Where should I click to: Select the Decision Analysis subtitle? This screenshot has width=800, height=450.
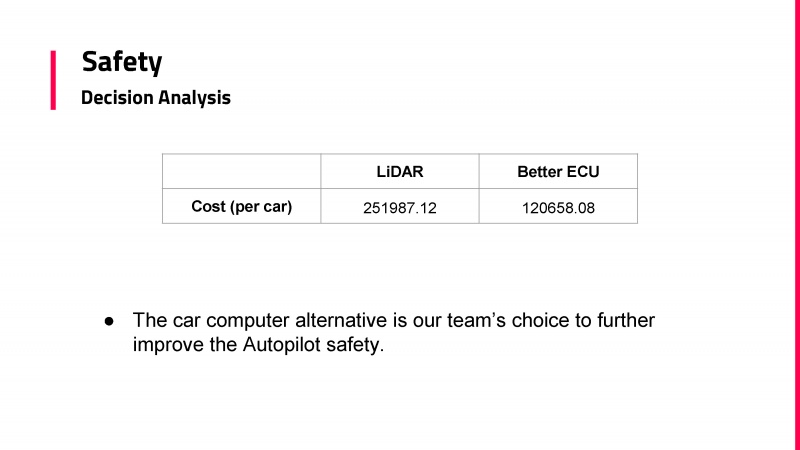pos(156,97)
